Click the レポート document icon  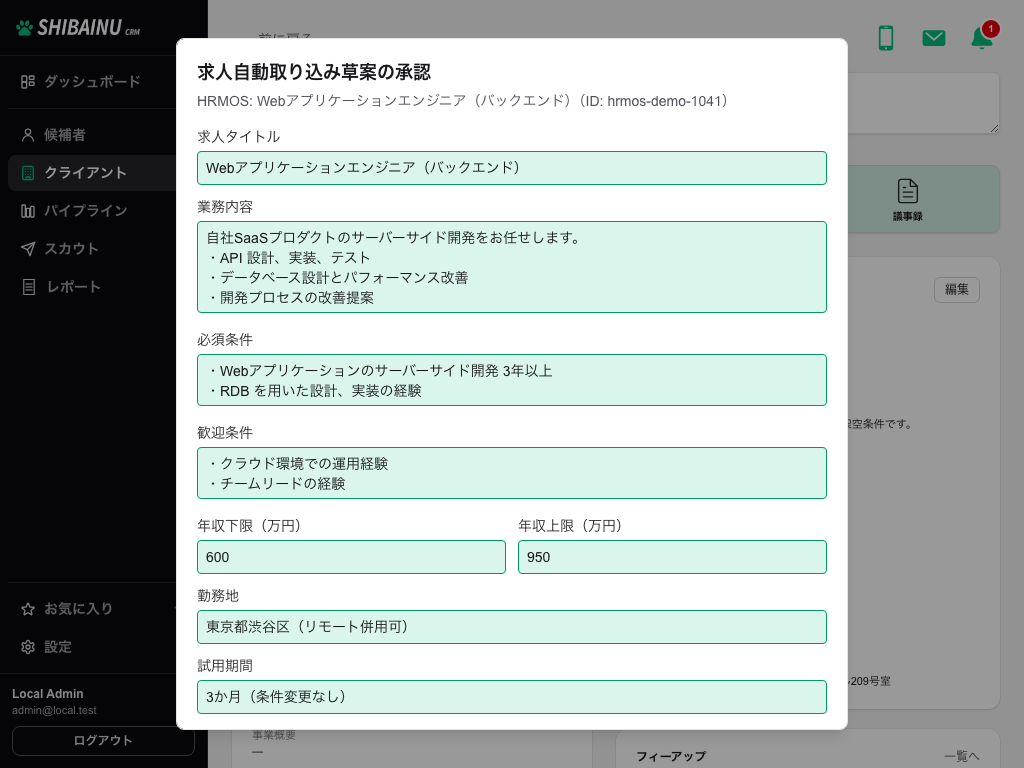pos(28,287)
